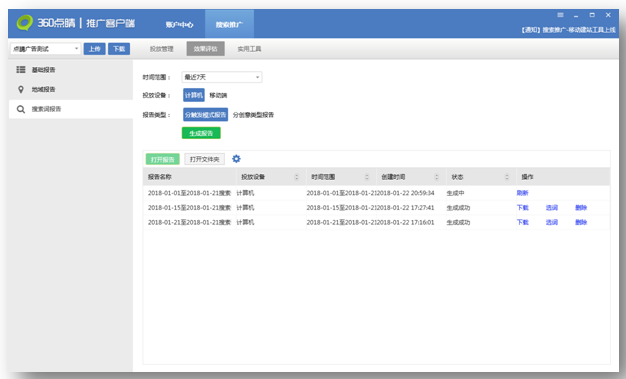This screenshot has width=626, height=379.
Task: Click 选词 for the 2018-01-15 report row
Action: tap(552, 208)
